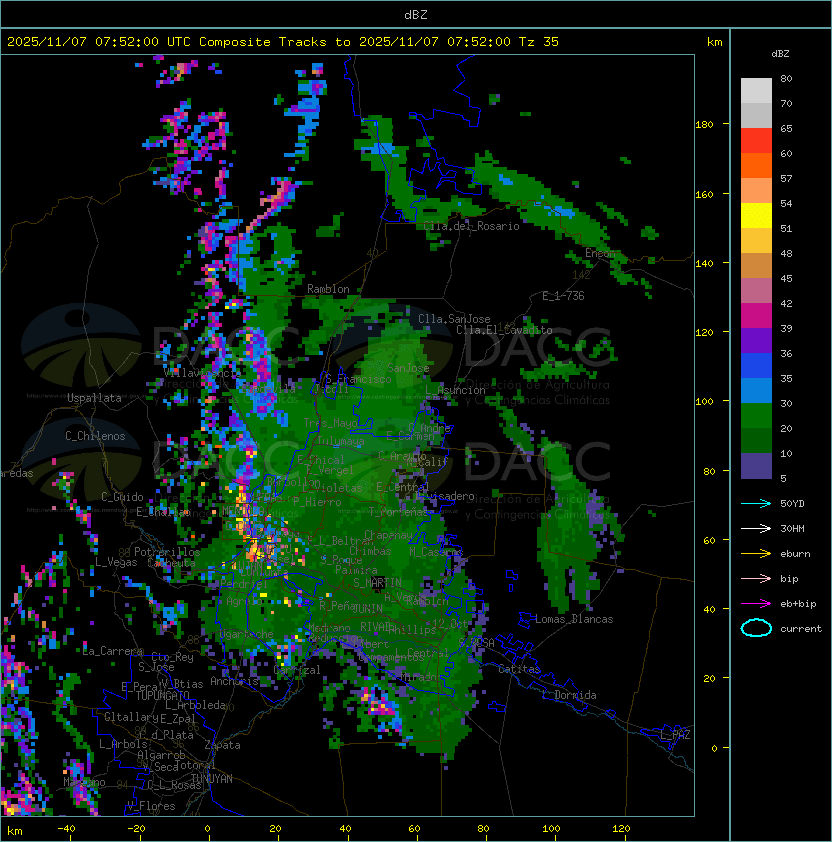Image resolution: width=832 pixels, height=842 pixels.
Task: Click the Catitas label on the map
Action: (x=519, y=669)
